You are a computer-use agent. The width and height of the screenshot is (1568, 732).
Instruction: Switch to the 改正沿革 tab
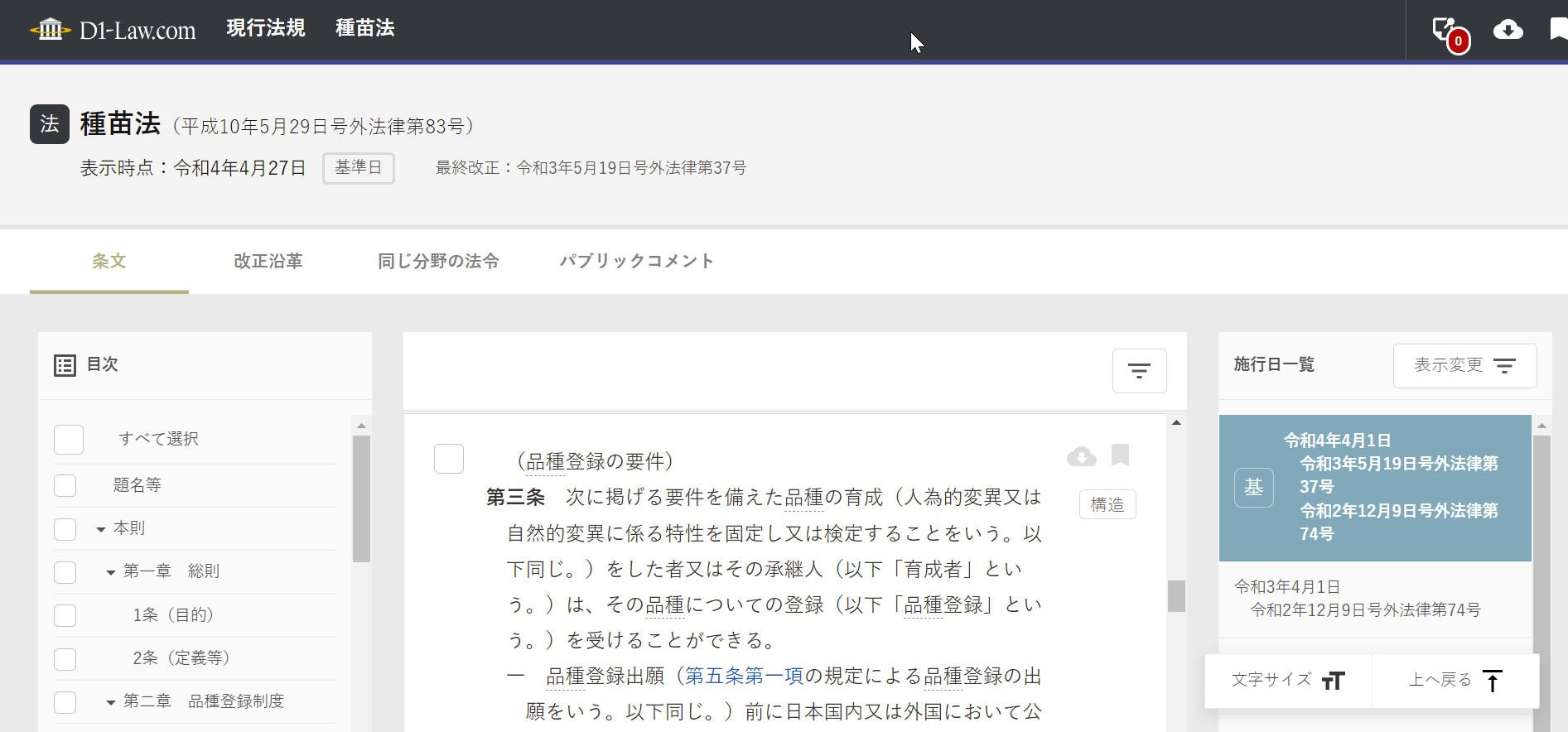click(268, 262)
